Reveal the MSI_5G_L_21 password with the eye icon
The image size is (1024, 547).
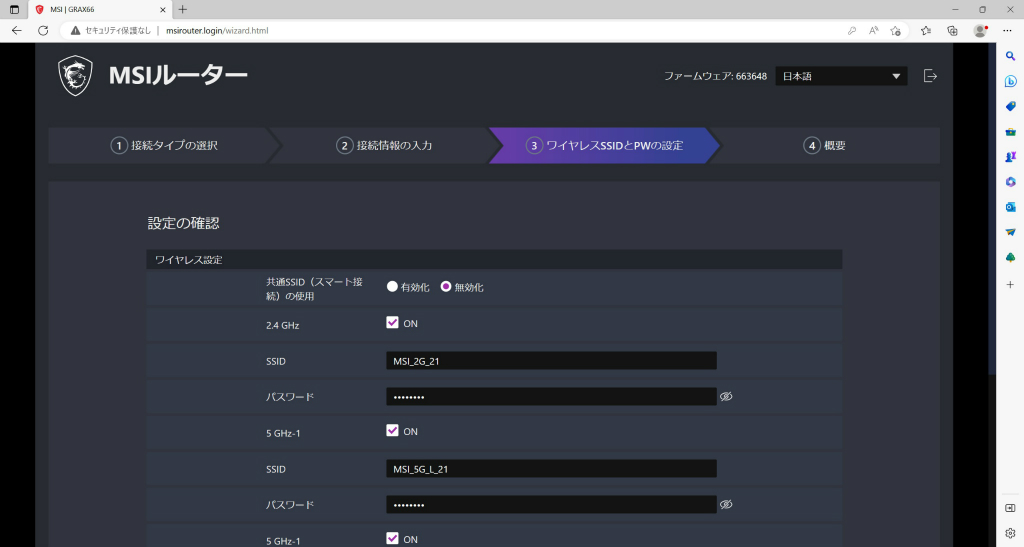pos(726,504)
